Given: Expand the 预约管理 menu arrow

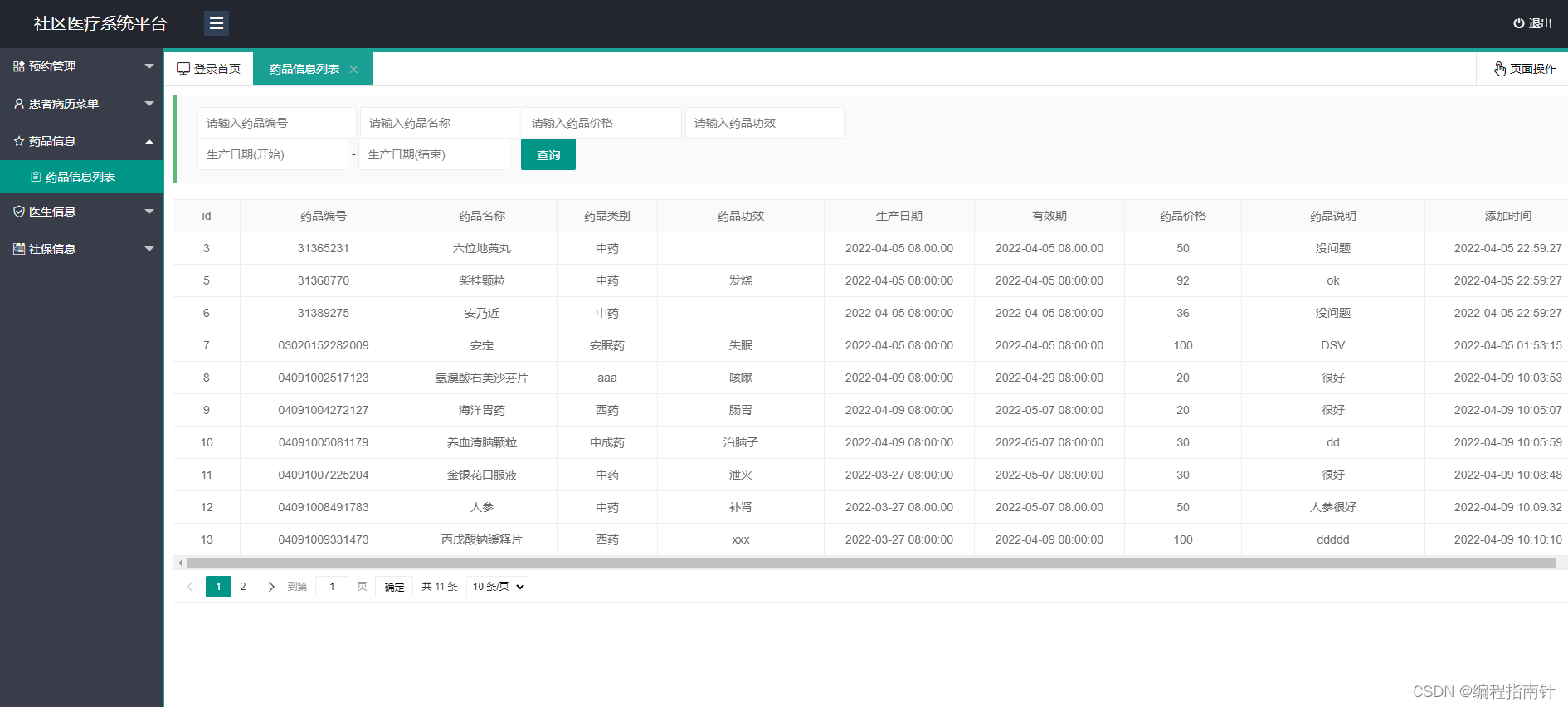Looking at the screenshot, I should click(149, 66).
